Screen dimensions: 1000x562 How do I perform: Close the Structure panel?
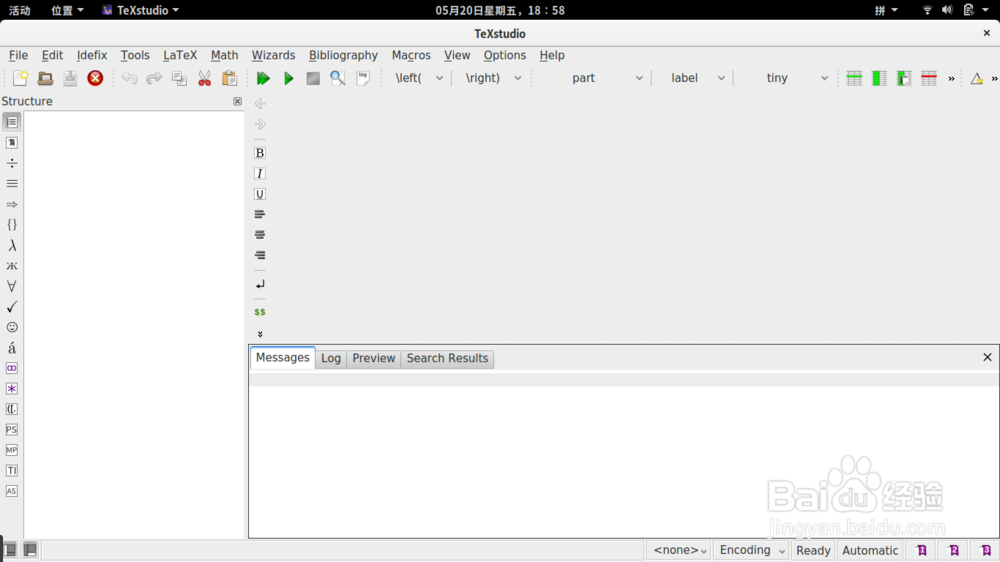[237, 101]
